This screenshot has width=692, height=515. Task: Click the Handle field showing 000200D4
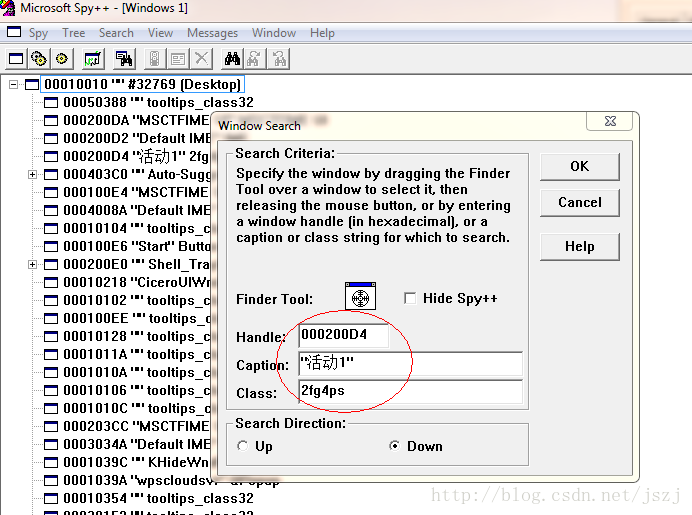343,335
